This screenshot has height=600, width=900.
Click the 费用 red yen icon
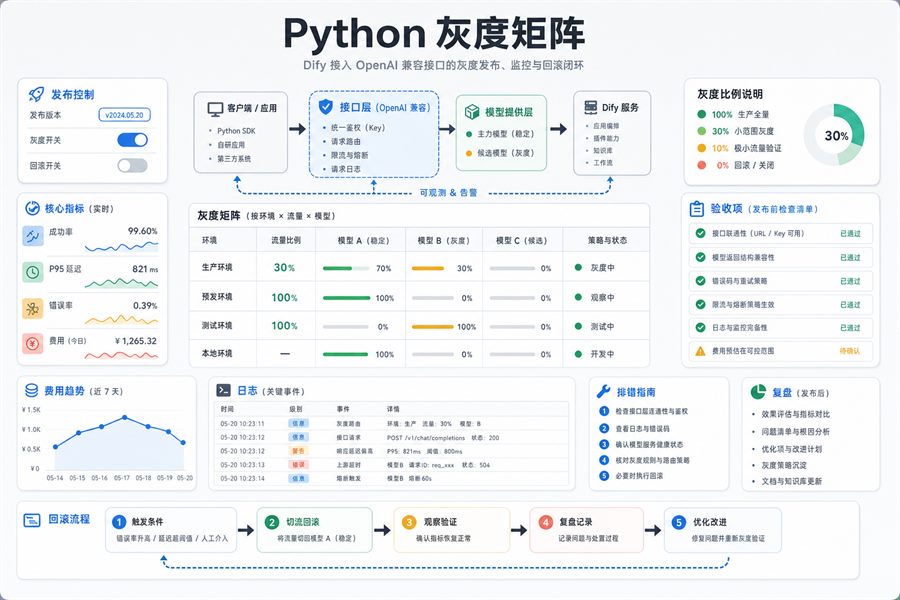coord(33,344)
